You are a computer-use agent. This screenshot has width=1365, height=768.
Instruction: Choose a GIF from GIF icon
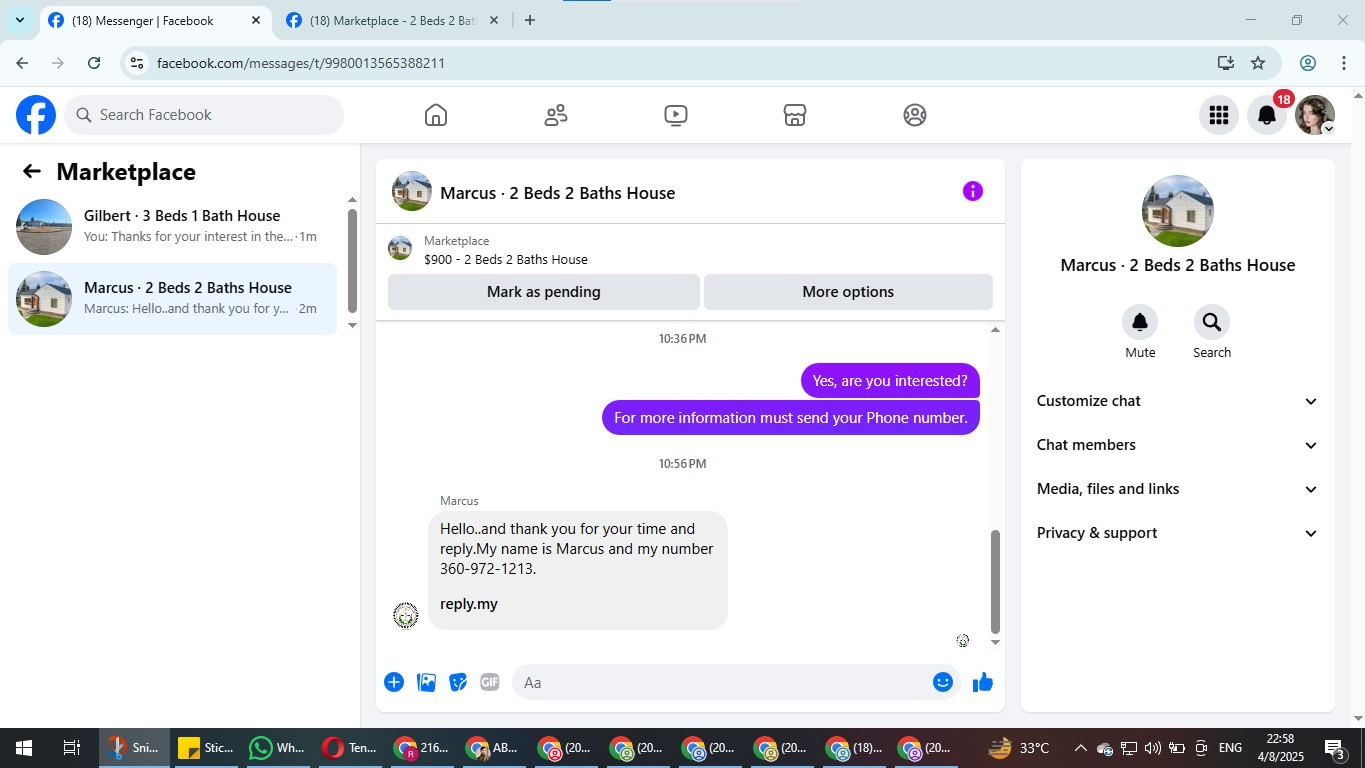tap(490, 682)
